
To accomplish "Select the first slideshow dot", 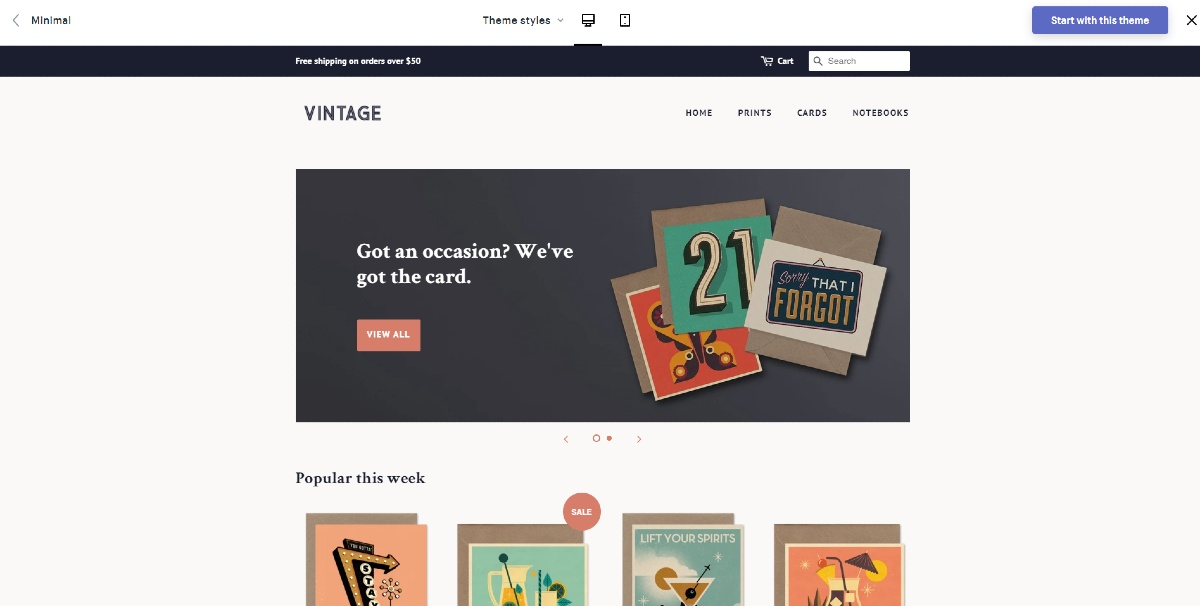I will pos(596,438).
